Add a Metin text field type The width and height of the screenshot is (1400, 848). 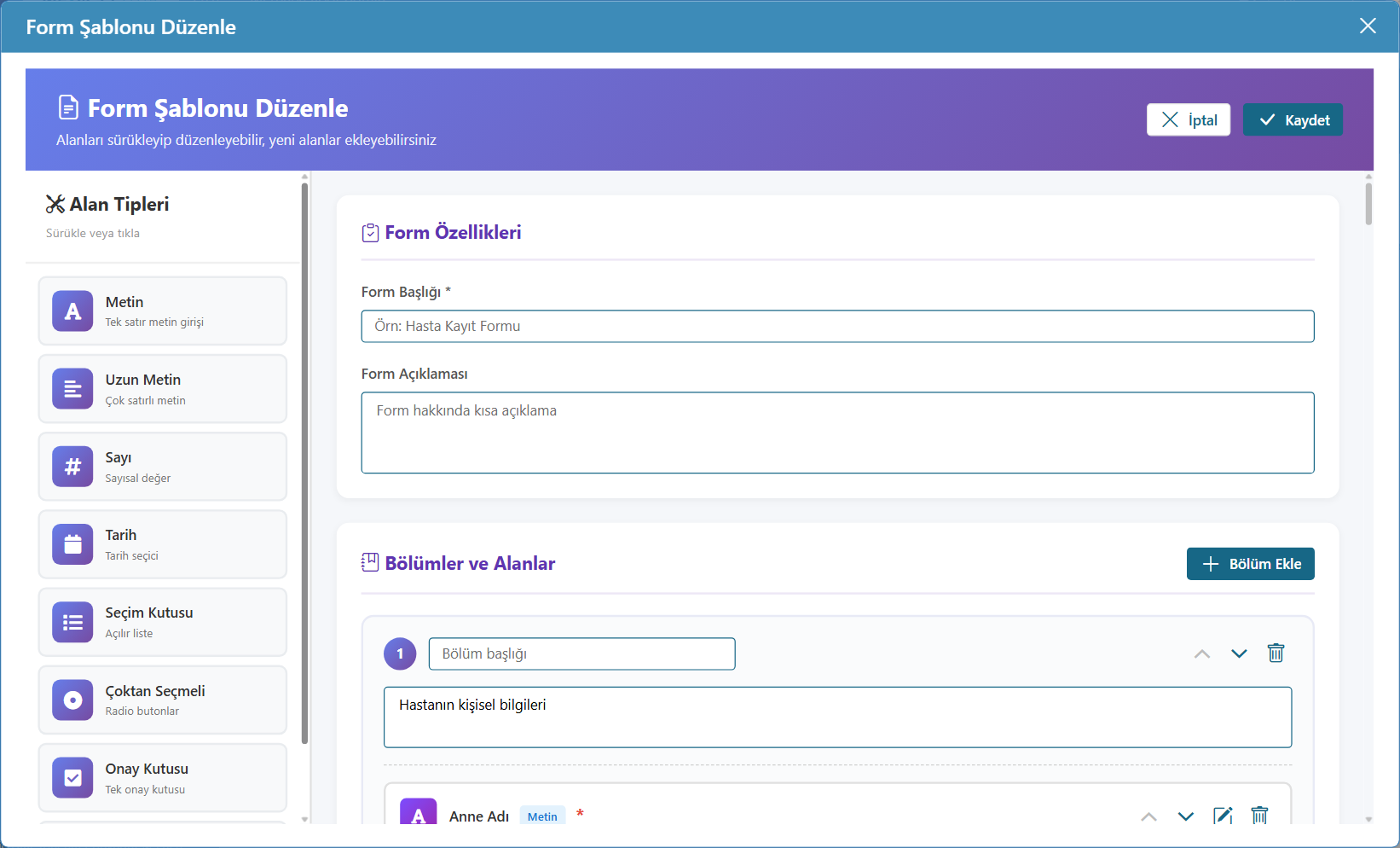click(162, 311)
